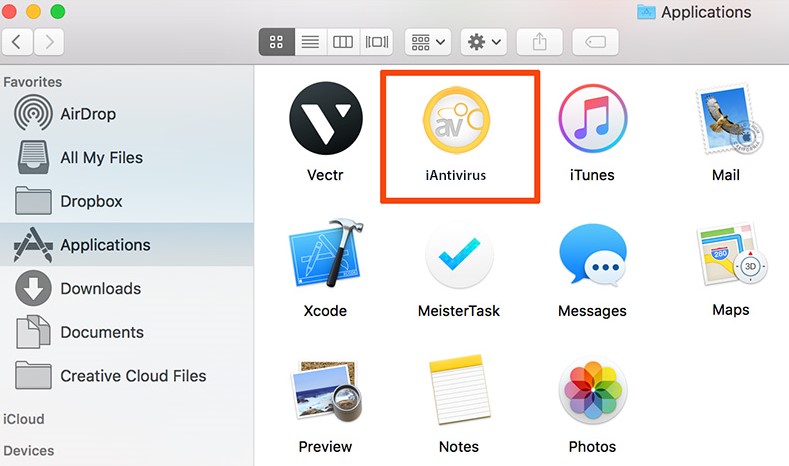The width and height of the screenshot is (789, 466).
Task: Select the Notes notepad icon
Action: point(459,390)
